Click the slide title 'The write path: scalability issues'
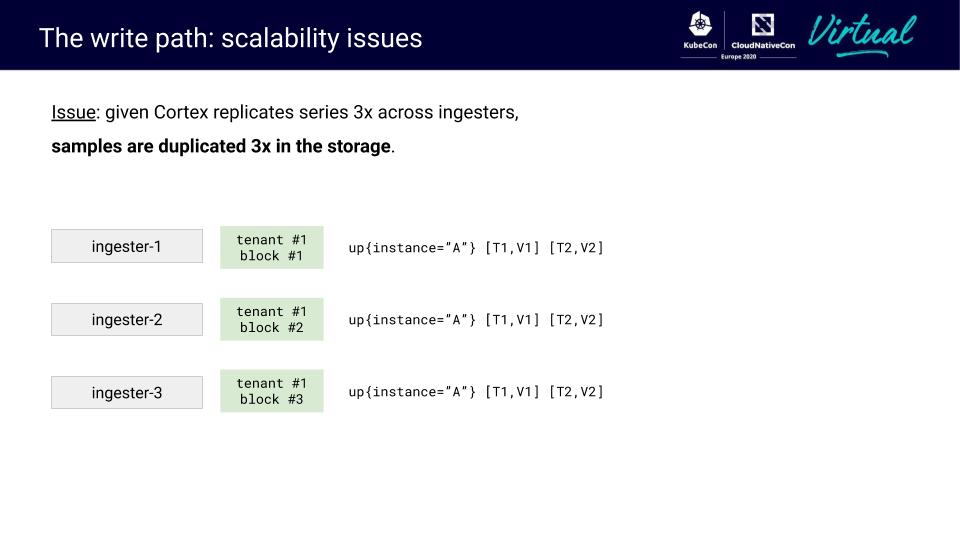 click(x=230, y=38)
